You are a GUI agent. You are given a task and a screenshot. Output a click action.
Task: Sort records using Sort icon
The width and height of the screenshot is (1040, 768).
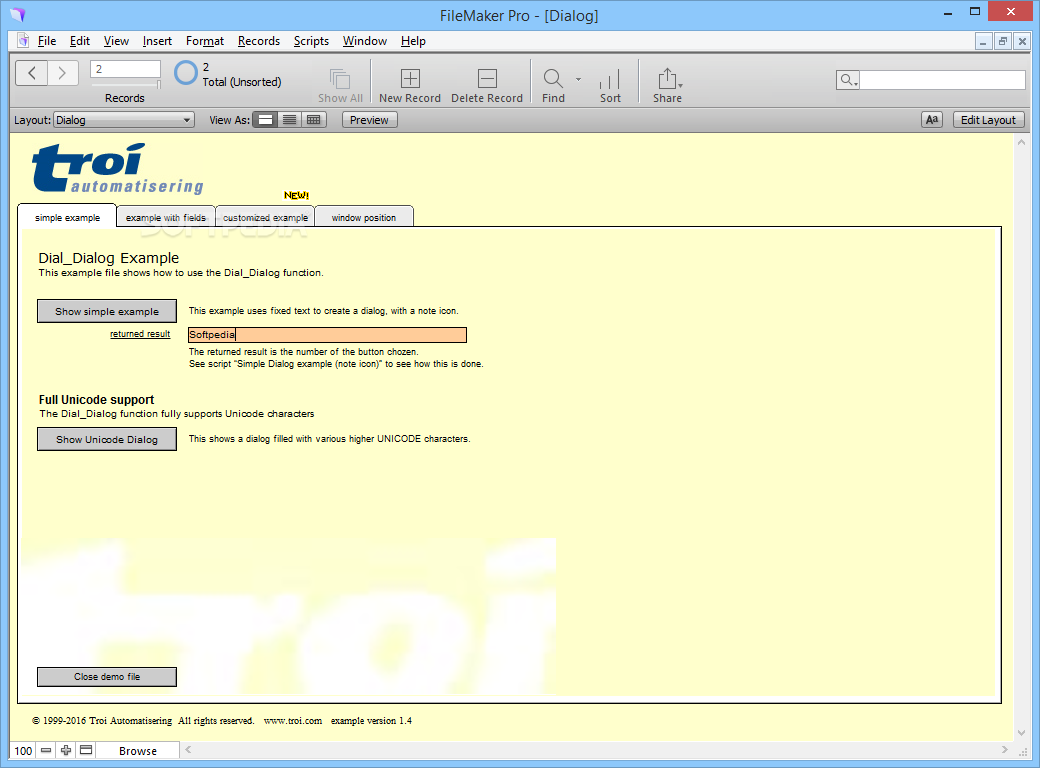(610, 79)
